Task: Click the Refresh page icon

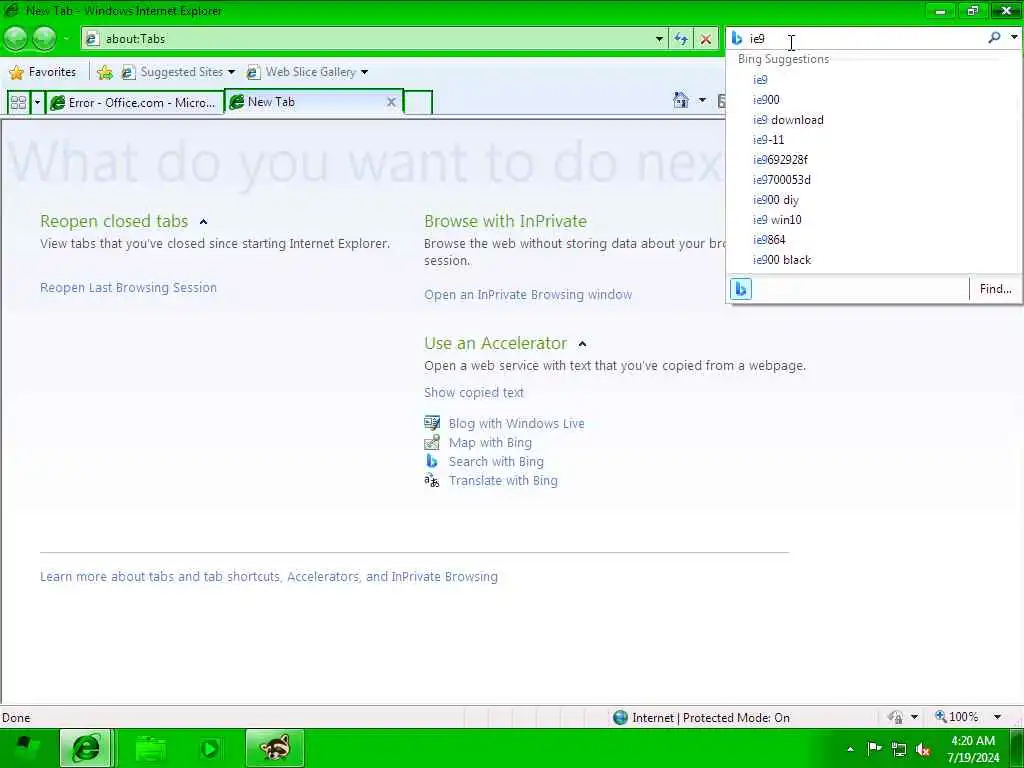Action: [681, 39]
